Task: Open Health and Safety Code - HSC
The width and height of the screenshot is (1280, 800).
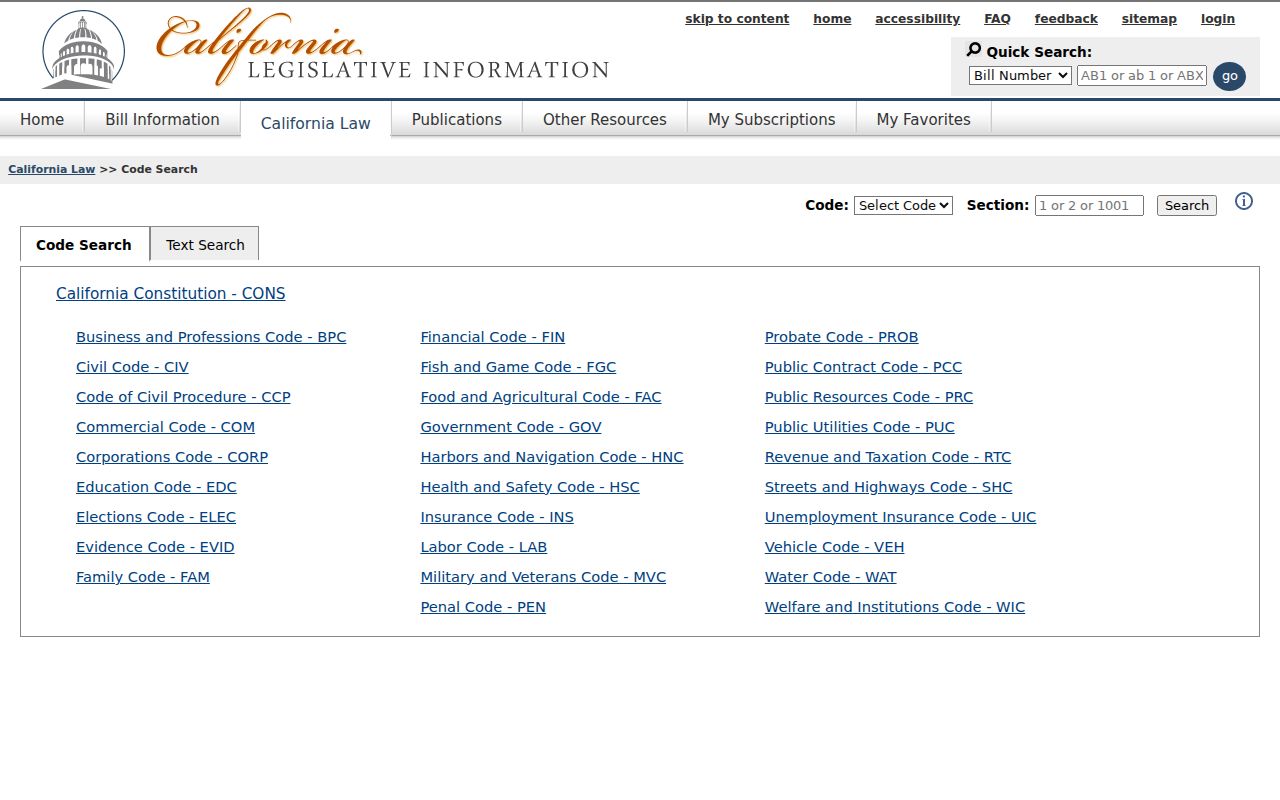Action: (x=530, y=487)
